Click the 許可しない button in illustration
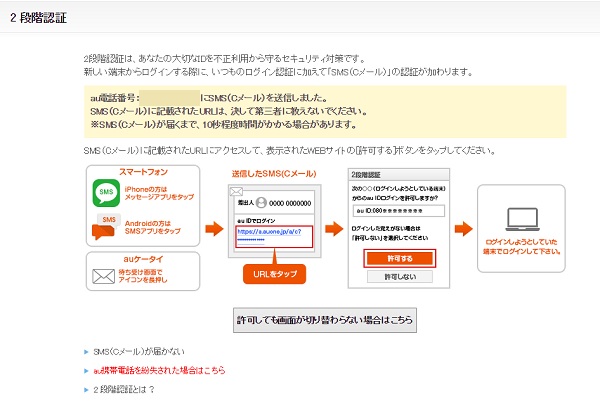Screen dimensions: 600x402 (x=400, y=277)
